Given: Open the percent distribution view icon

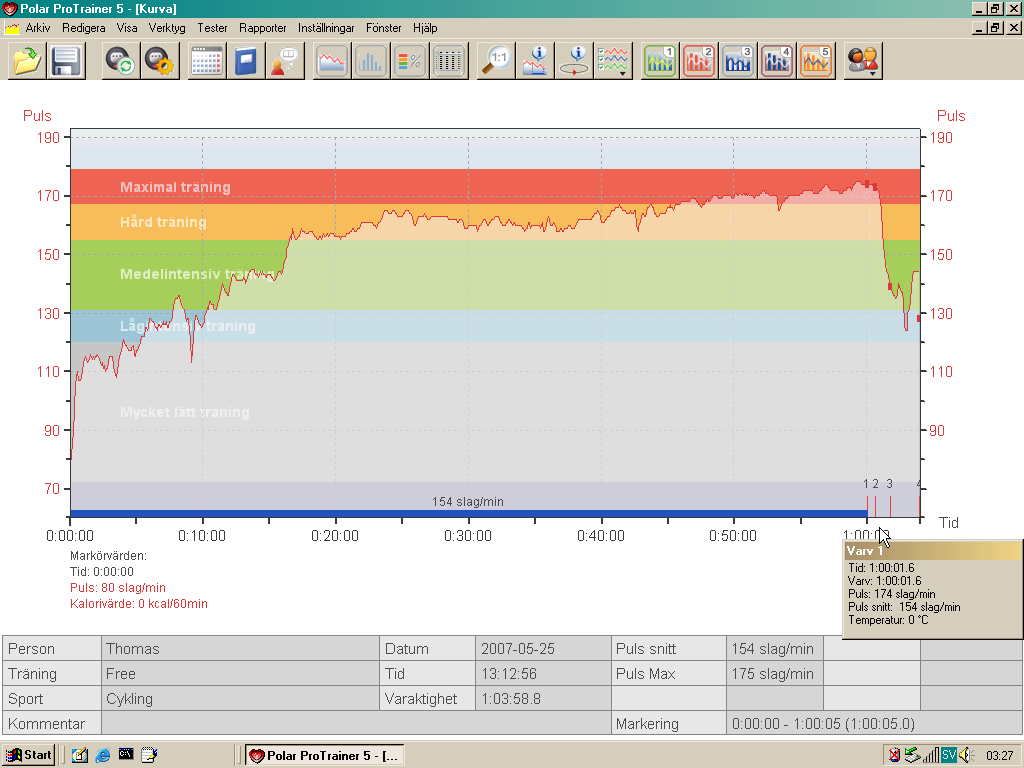Looking at the screenshot, I should point(410,61).
